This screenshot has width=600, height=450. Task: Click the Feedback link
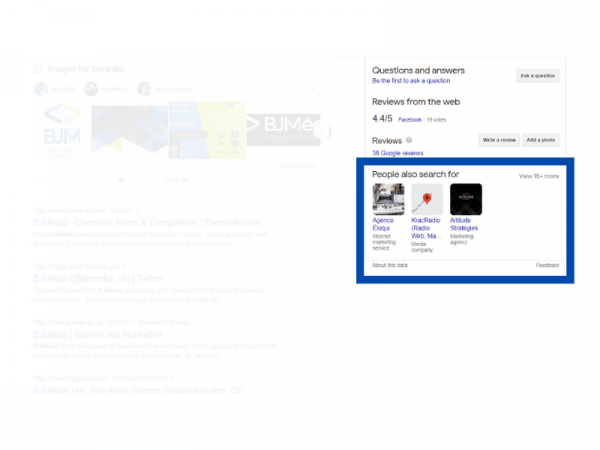click(x=547, y=265)
